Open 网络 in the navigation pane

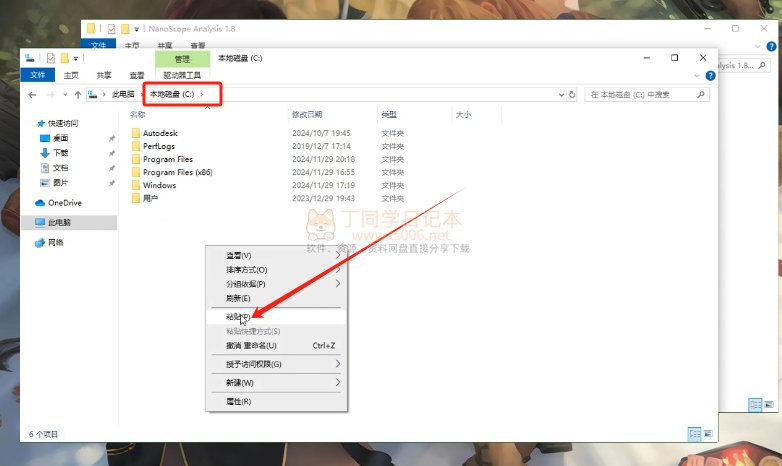pyautogui.click(x=55, y=242)
